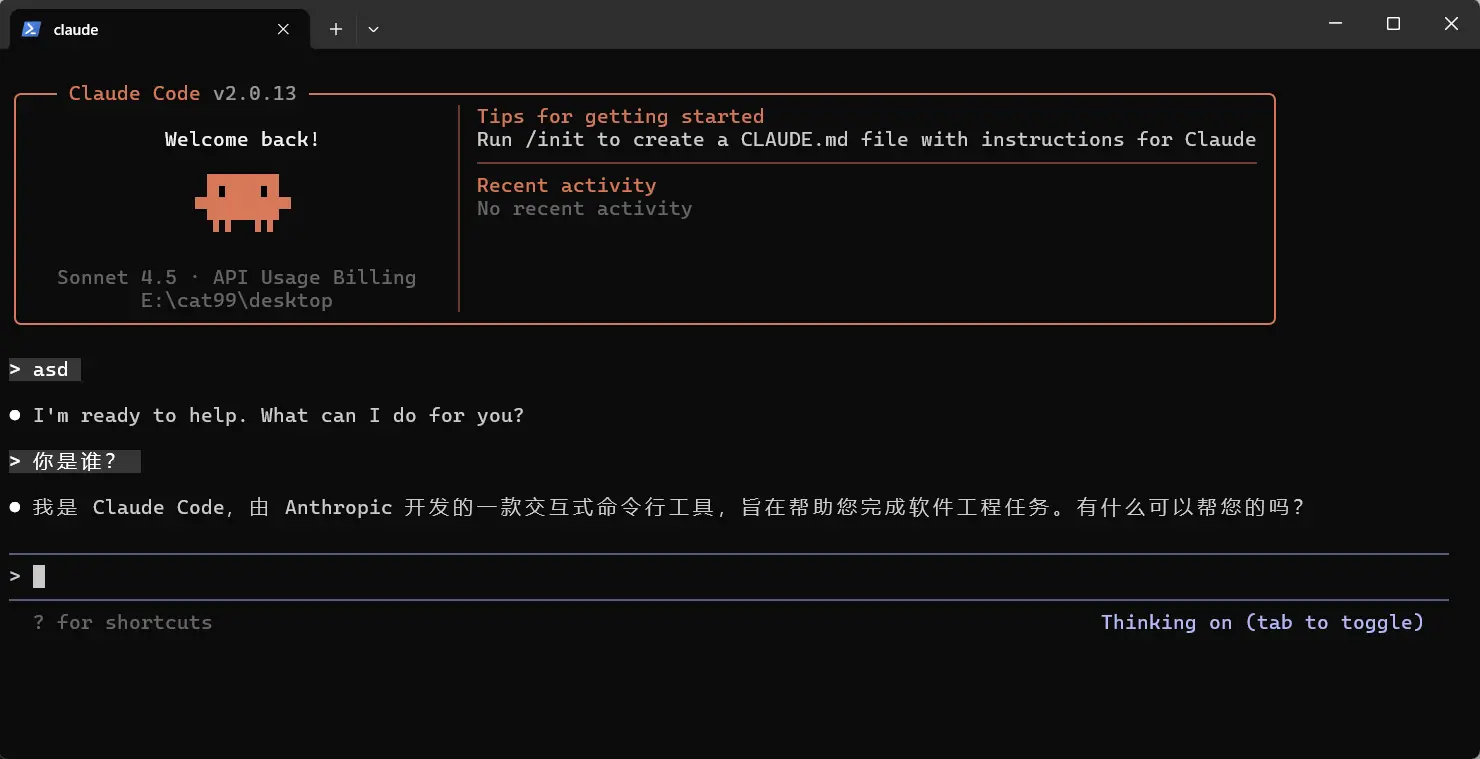
Task: Focus the command prompt input line
Action: point(700,576)
